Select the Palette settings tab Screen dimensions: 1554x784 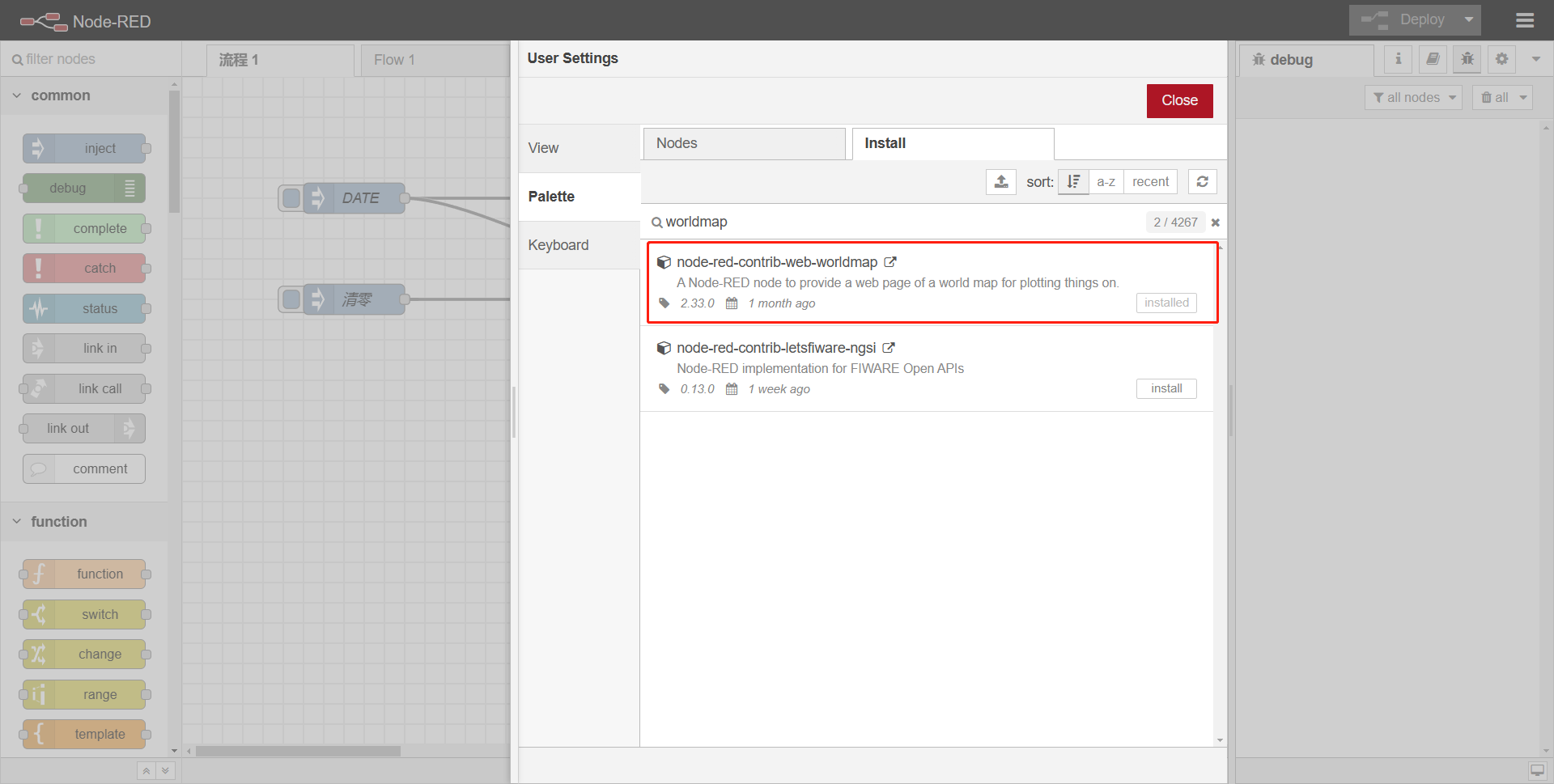point(580,197)
